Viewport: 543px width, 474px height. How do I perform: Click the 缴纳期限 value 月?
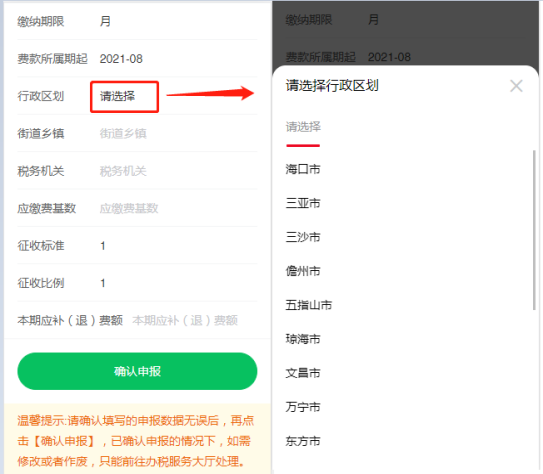[x=105, y=21]
